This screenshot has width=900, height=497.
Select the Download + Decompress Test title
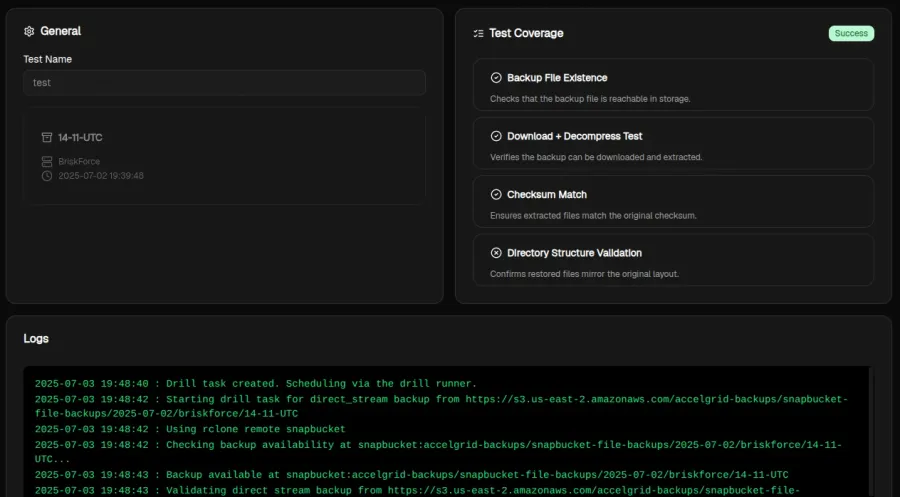pyautogui.click(x=574, y=136)
